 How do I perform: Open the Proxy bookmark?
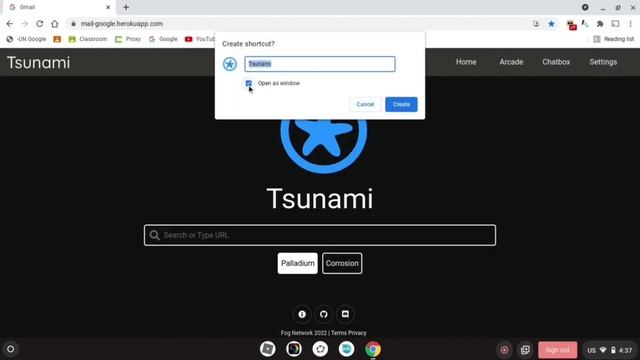tap(128, 39)
